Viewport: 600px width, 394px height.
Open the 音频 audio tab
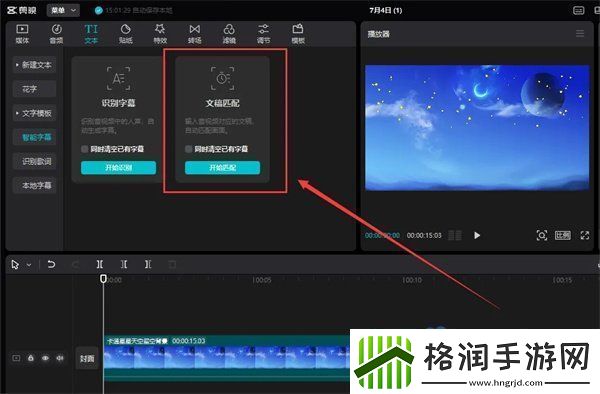[x=57, y=34]
